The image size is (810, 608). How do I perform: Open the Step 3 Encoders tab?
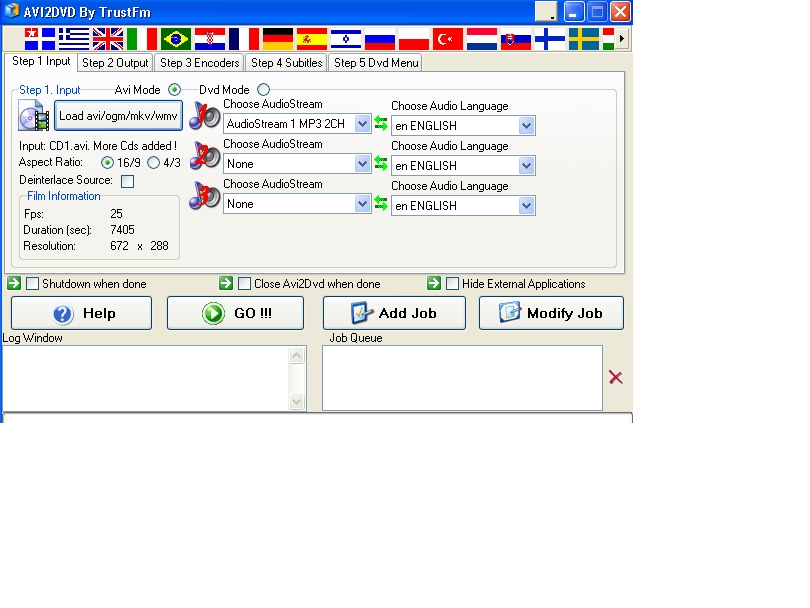(199, 63)
